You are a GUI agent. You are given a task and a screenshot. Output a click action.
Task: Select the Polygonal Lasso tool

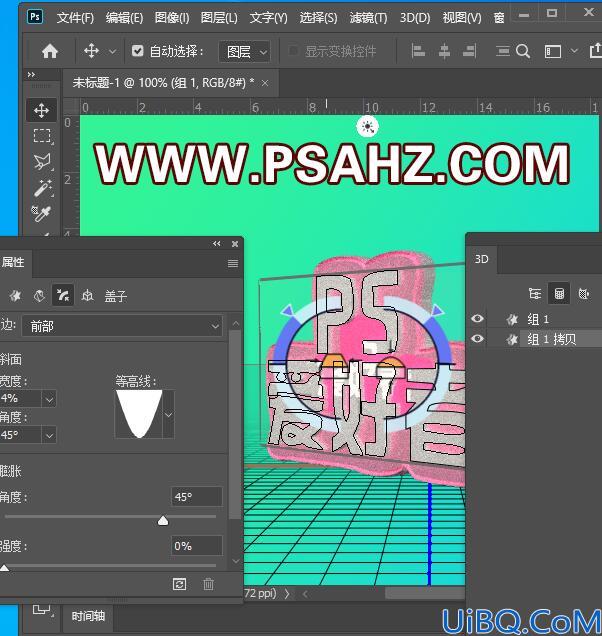[42, 162]
